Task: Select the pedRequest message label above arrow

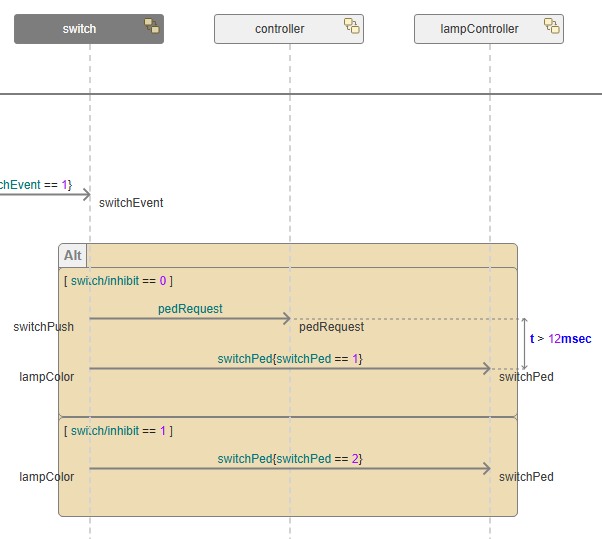Action: click(190, 309)
